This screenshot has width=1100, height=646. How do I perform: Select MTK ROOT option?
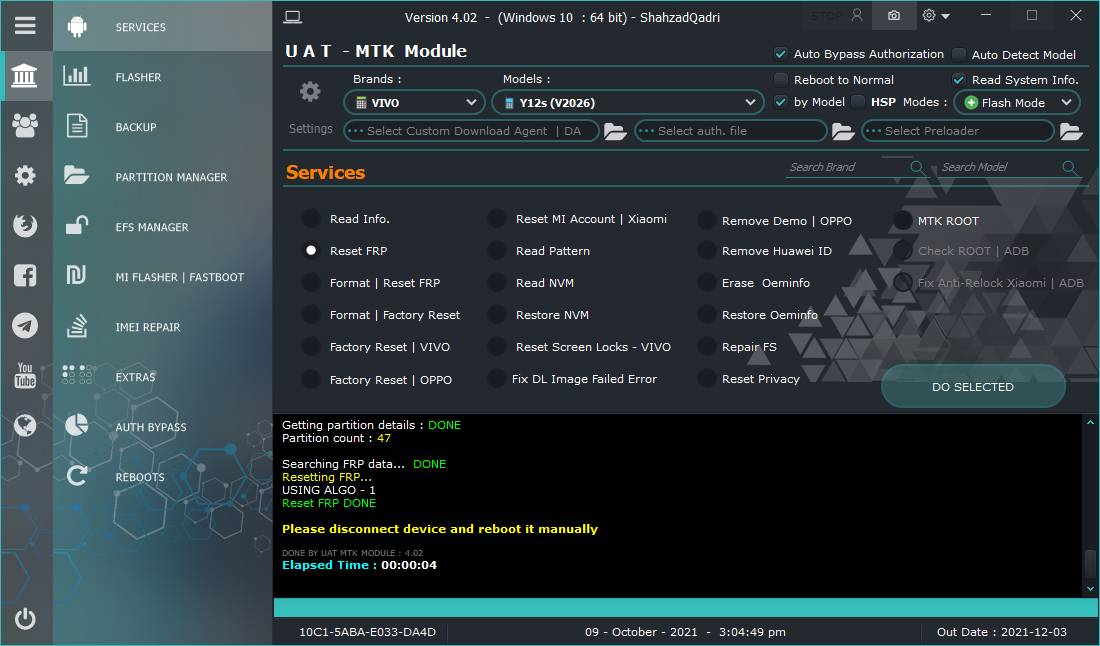(x=903, y=220)
